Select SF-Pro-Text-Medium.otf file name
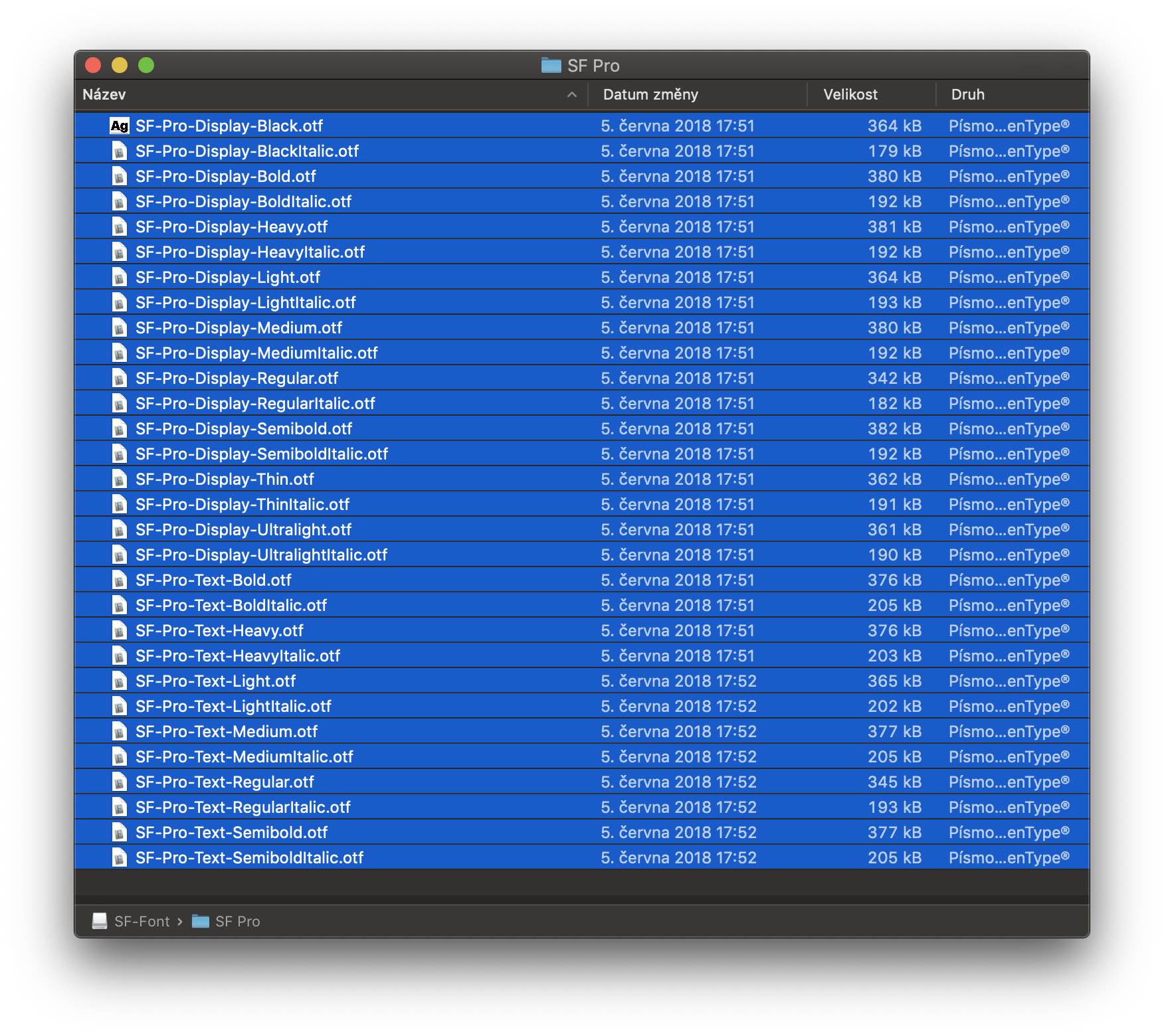This screenshot has height=1036, width=1164. (227, 731)
